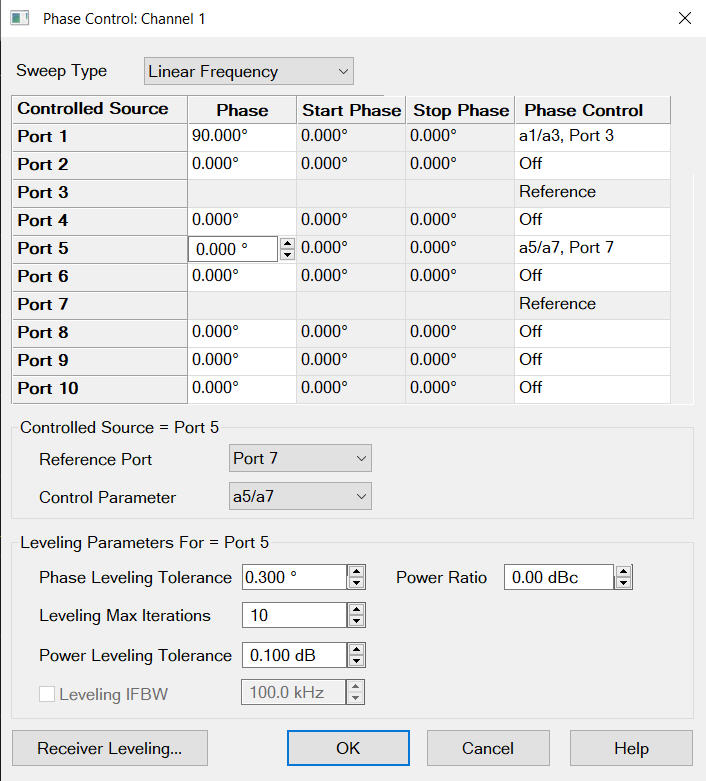Click the Phase Control column header
The width and height of the screenshot is (706, 781).
tap(593, 110)
